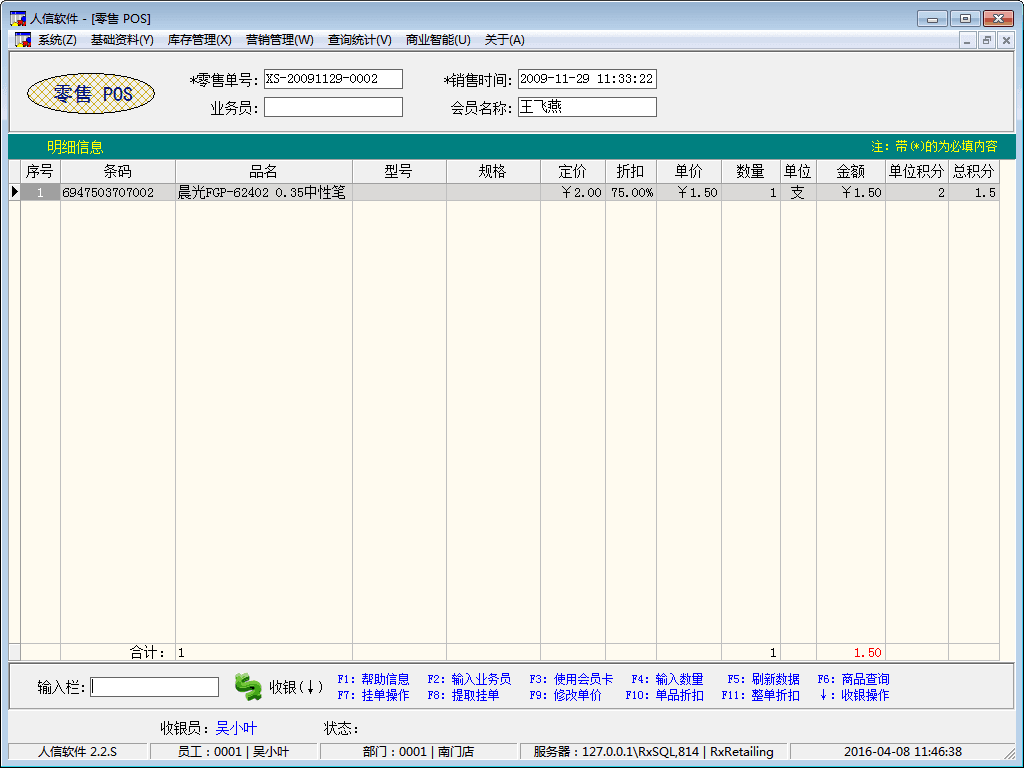This screenshot has width=1024, height=768.
Task: Click the 会员名称 field containing 王飞燕
Action: pos(587,107)
